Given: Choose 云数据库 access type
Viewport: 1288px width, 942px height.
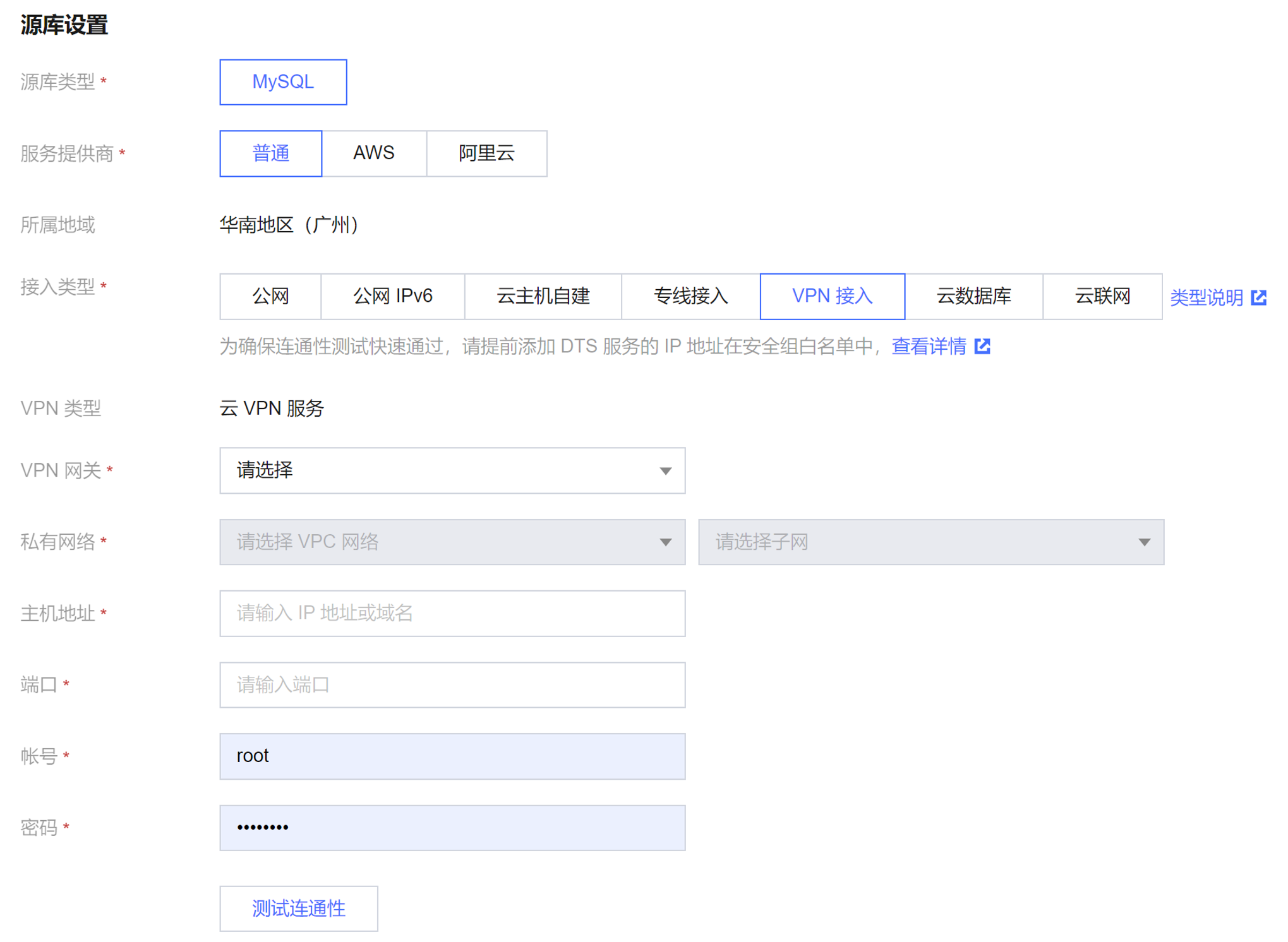Looking at the screenshot, I should (x=973, y=296).
